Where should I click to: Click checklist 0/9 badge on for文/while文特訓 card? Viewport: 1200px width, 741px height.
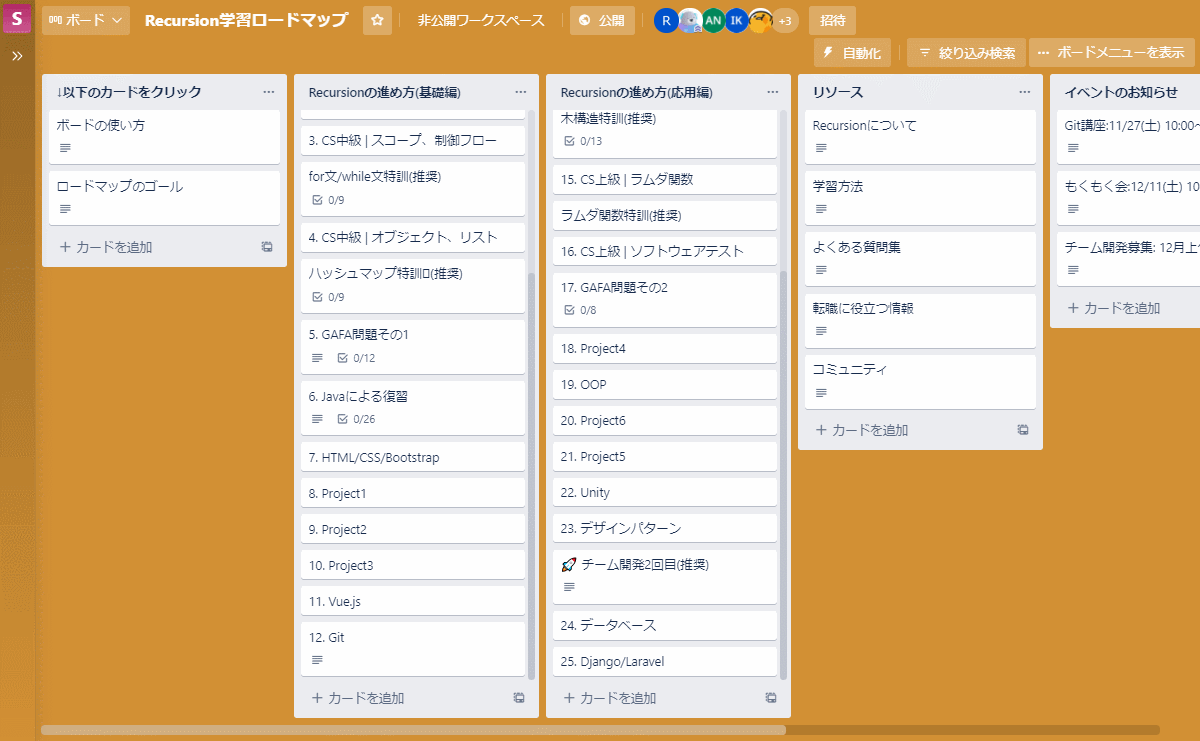pyautogui.click(x=328, y=200)
